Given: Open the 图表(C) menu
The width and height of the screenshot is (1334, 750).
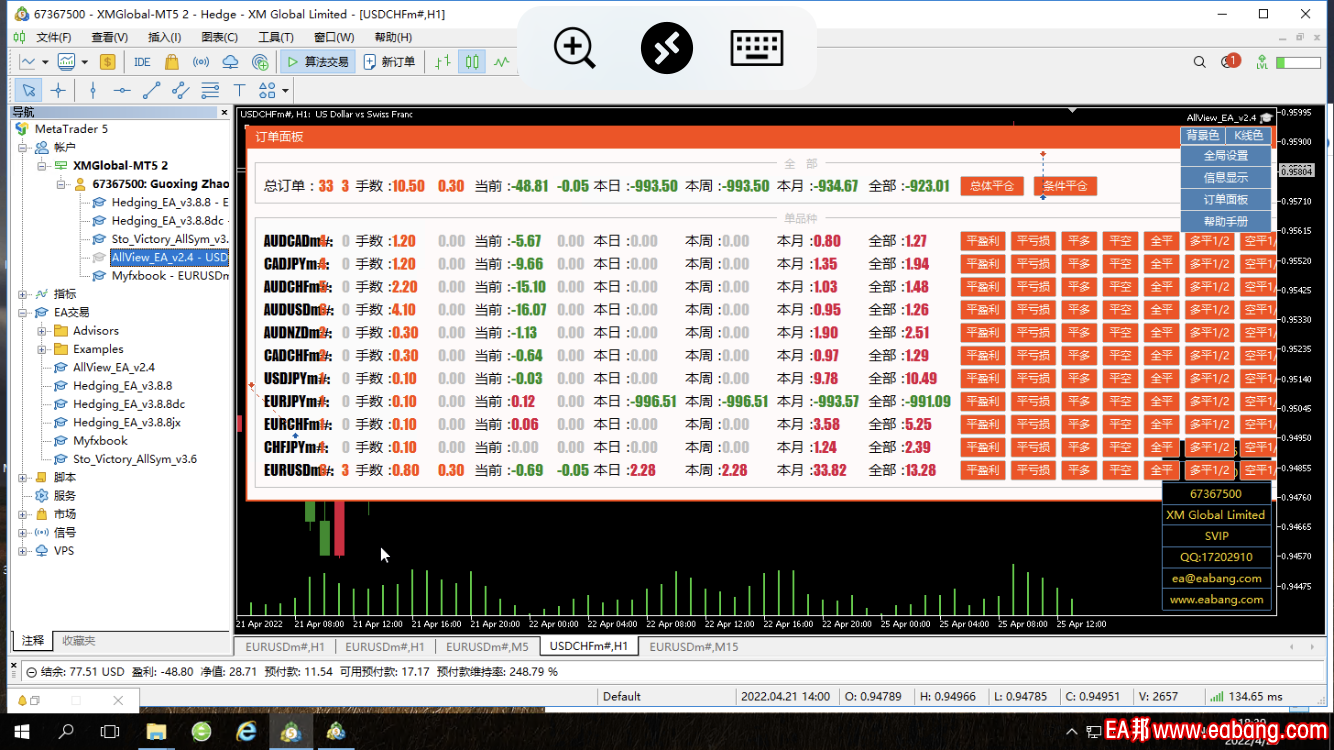Looking at the screenshot, I should point(219,37).
